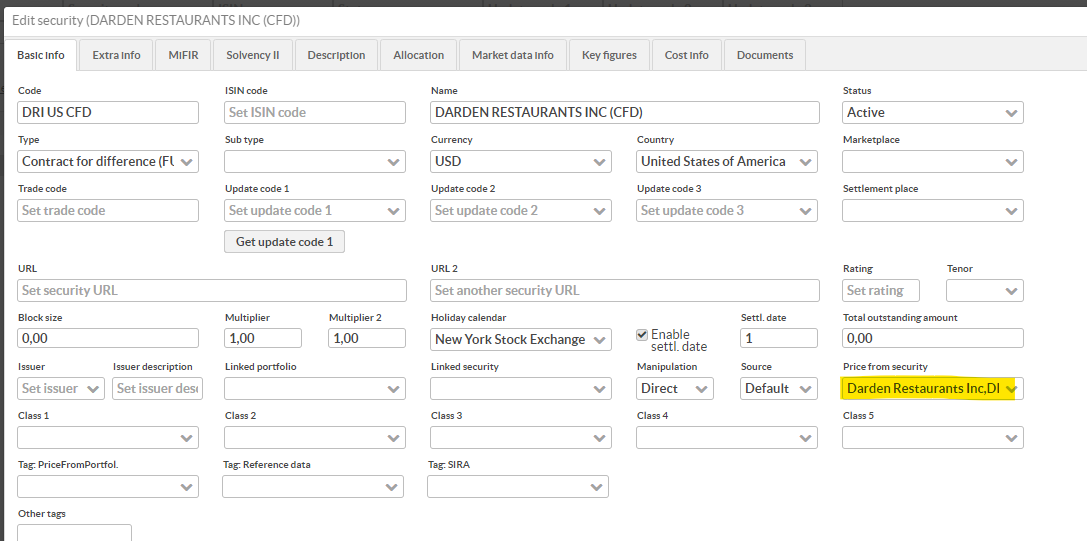Click the Block size field
The image size is (1087, 541).
point(108,338)
